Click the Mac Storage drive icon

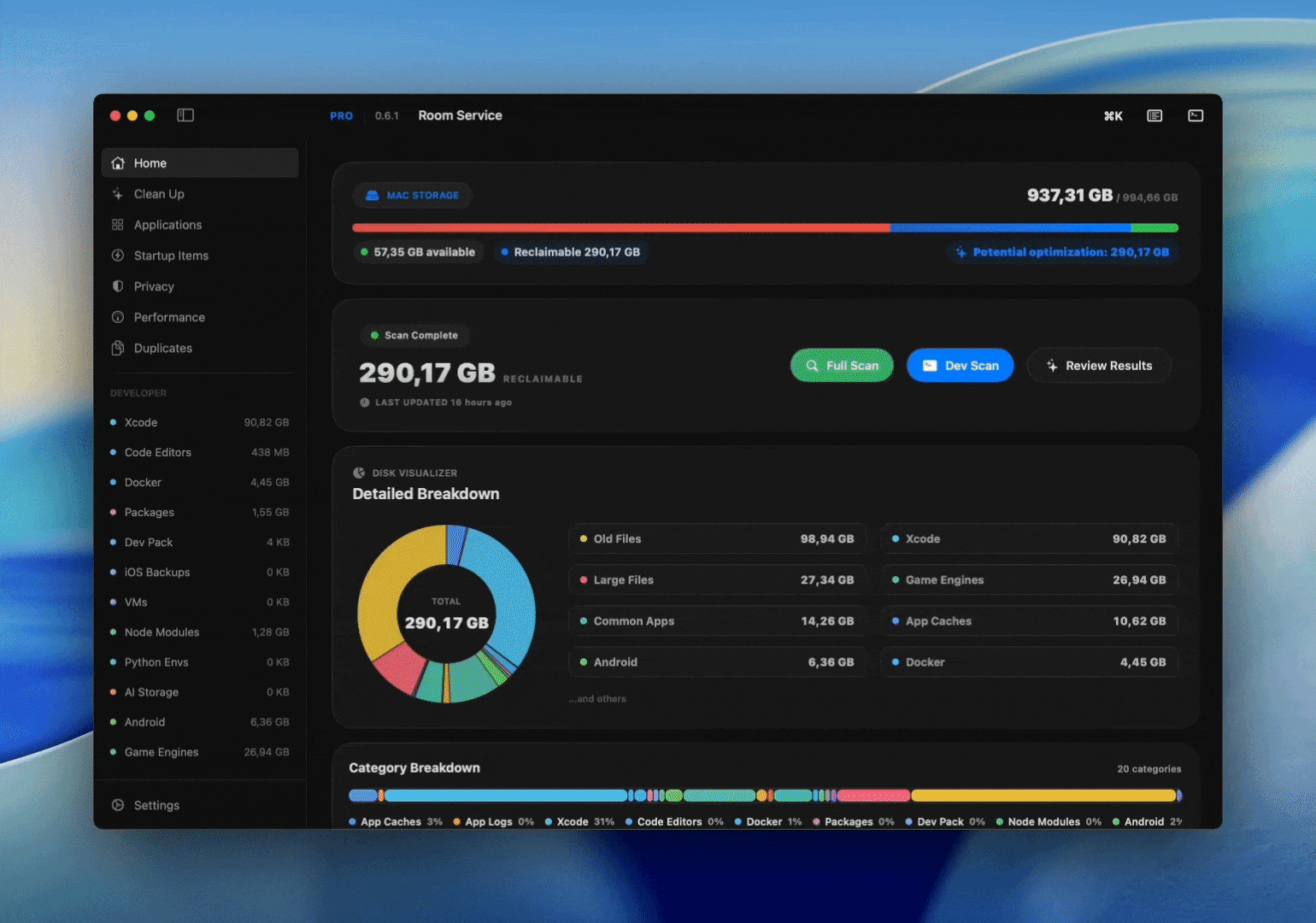373,196
